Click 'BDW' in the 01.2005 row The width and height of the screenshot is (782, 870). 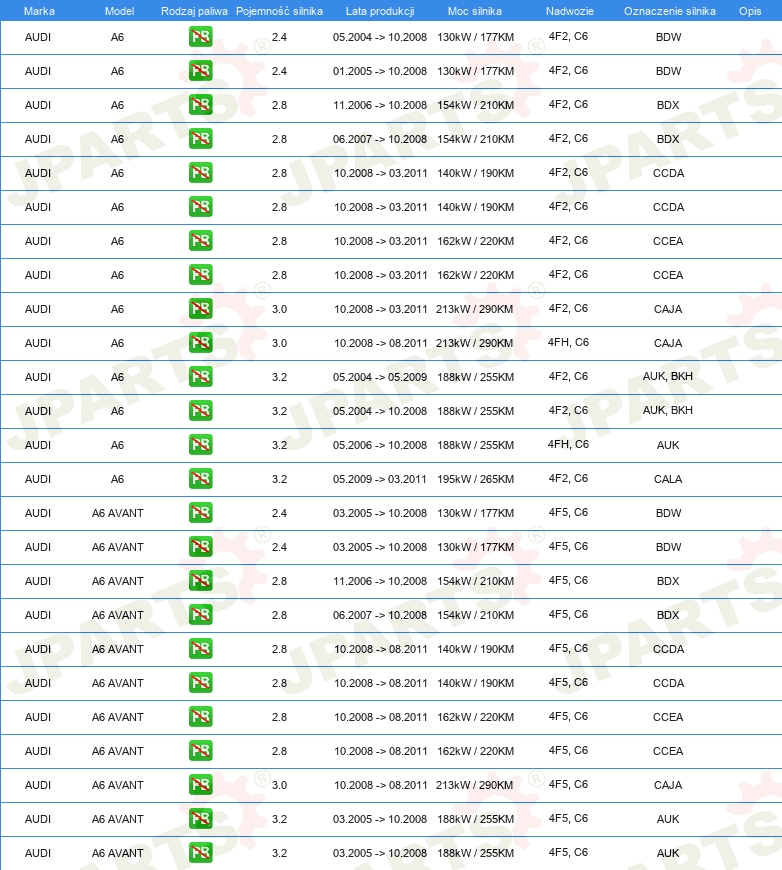668,71
